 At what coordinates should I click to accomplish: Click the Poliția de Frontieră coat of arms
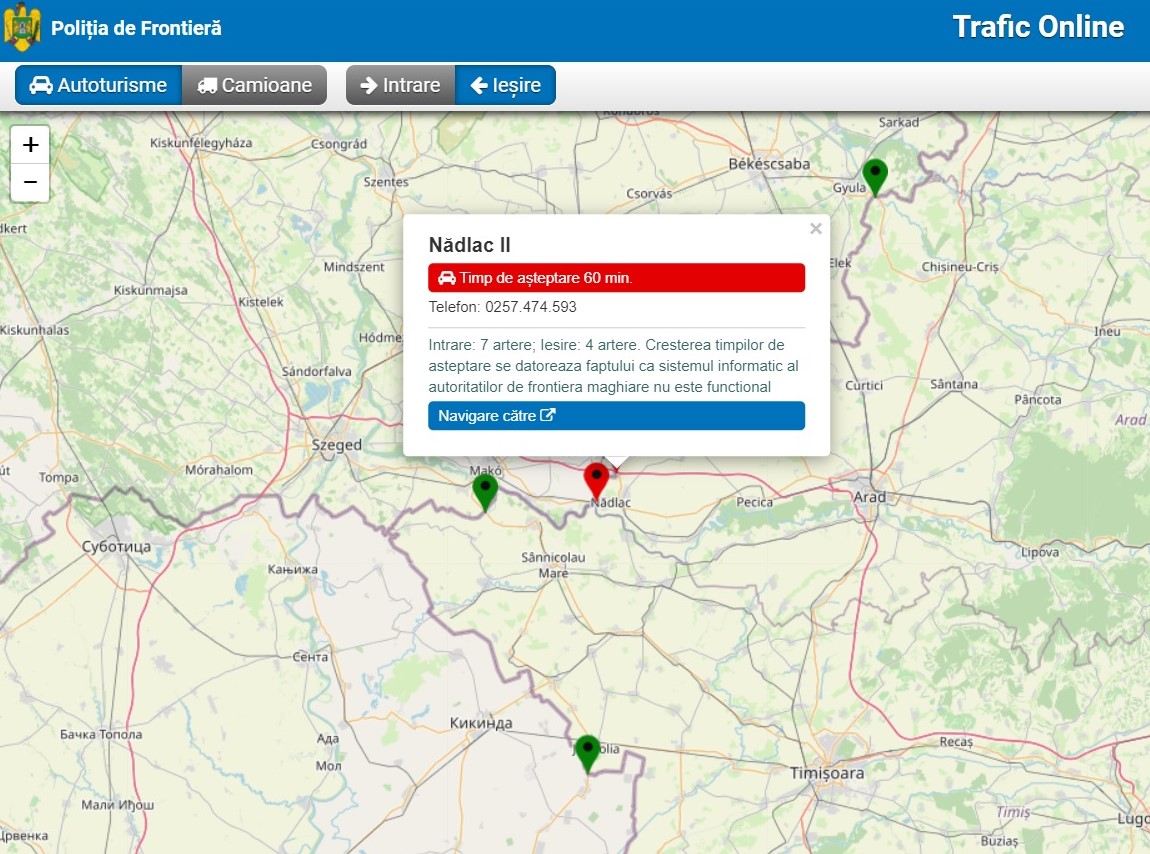[x=22, y=28]
